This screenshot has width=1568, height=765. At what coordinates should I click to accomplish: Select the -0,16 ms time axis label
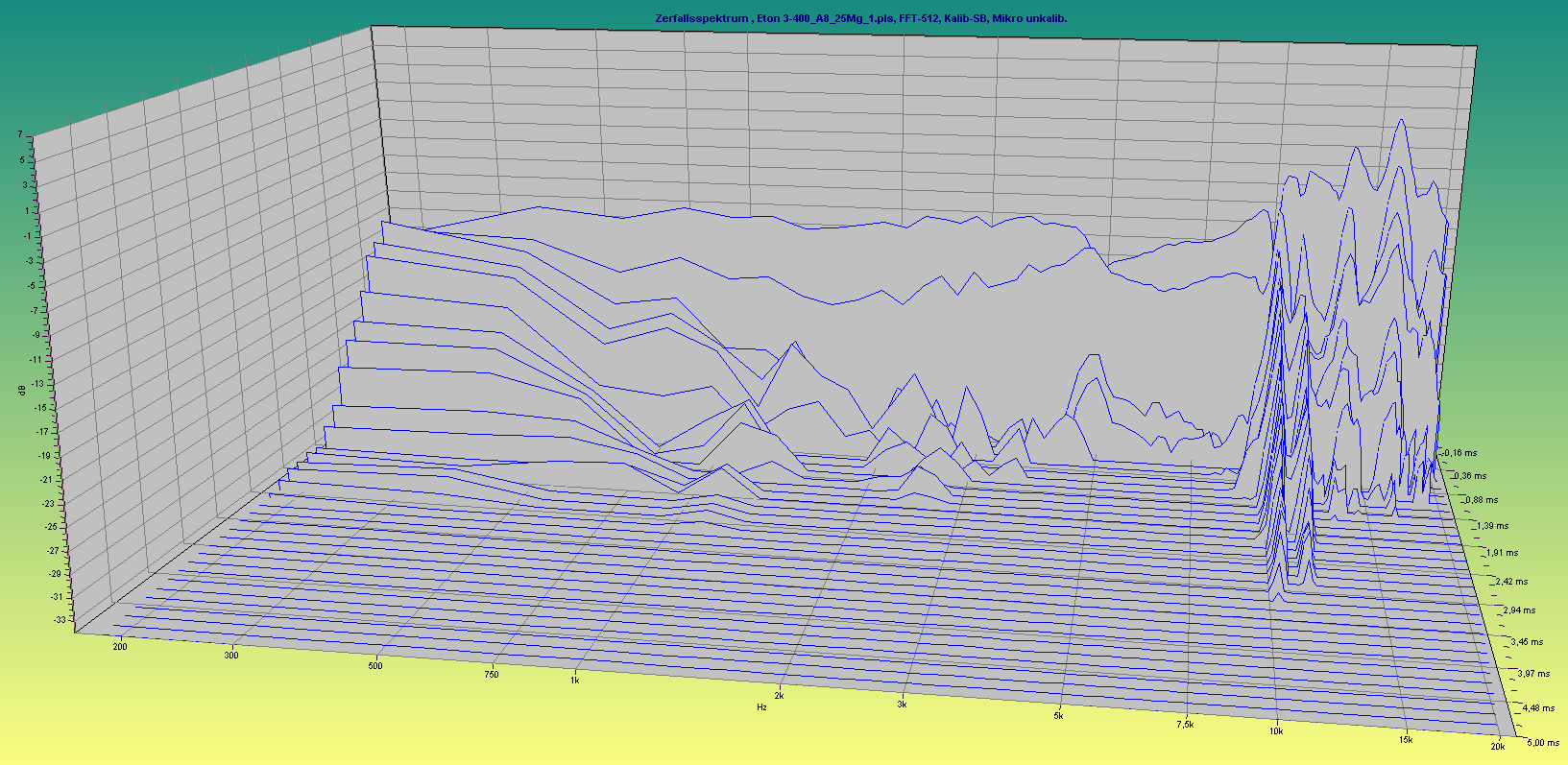(1460, 453)
